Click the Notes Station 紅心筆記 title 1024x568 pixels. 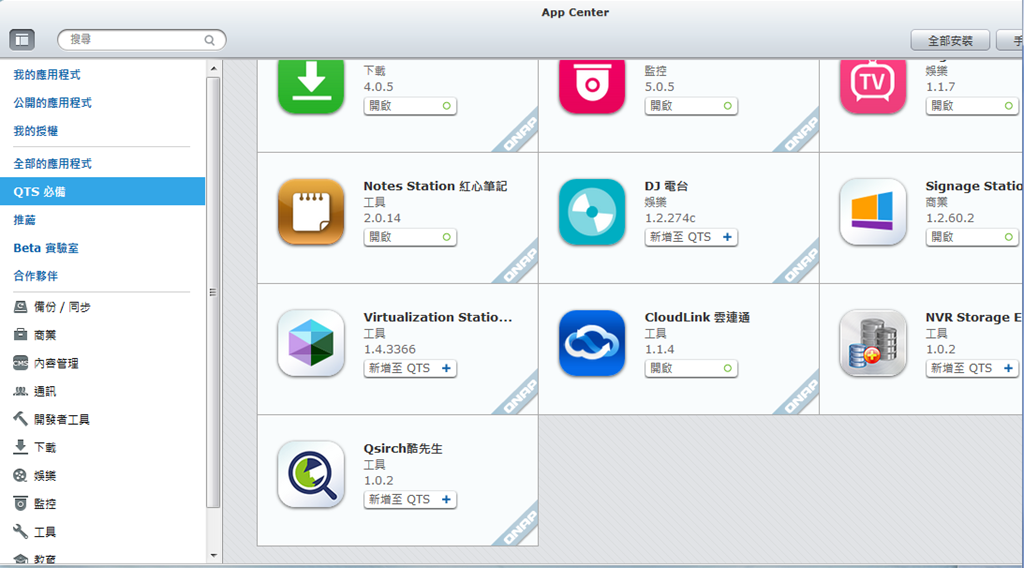[x=435, y=186]
